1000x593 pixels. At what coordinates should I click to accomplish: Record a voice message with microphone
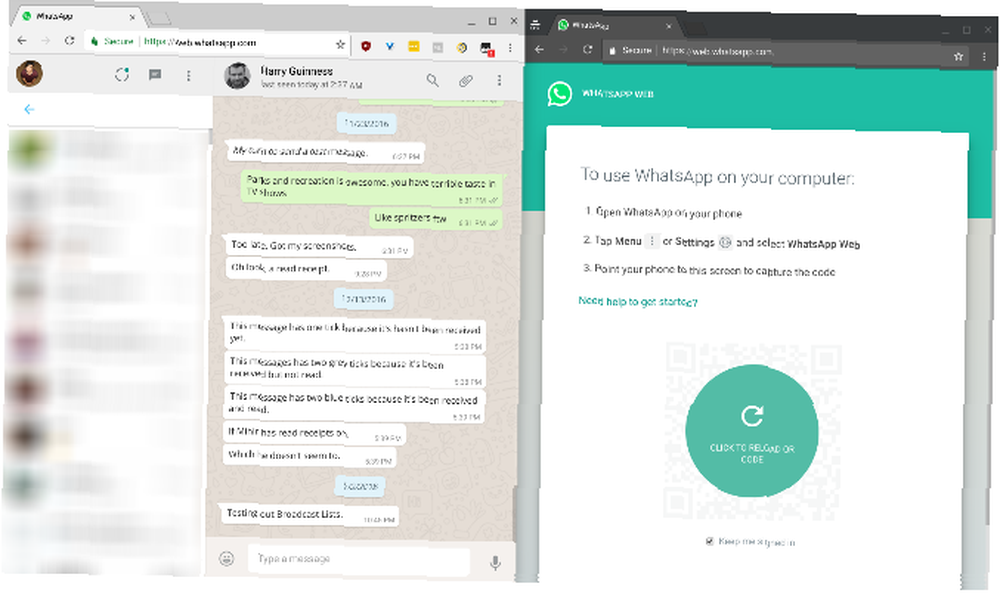[495, 562]
